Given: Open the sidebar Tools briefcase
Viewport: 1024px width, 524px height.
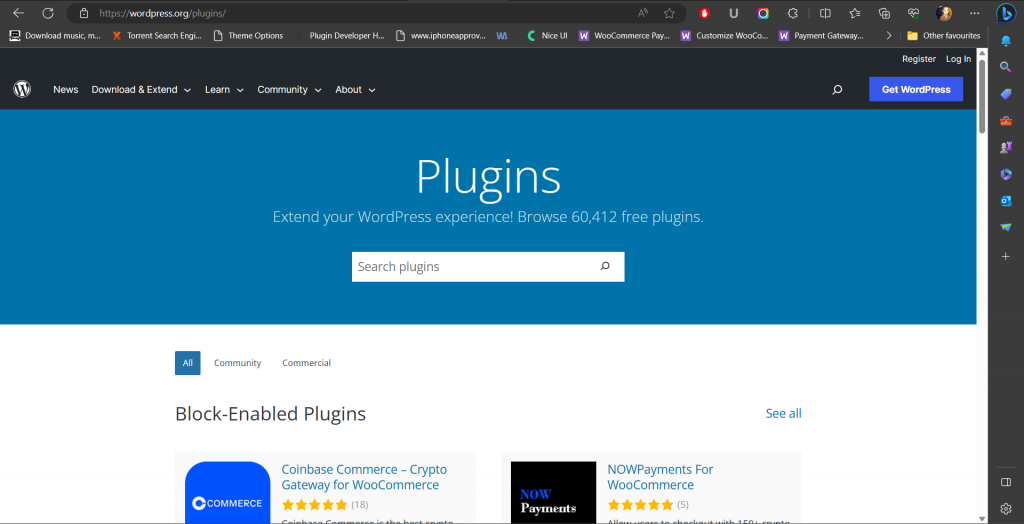Looking at the screenshot, I should point(1006,121).
